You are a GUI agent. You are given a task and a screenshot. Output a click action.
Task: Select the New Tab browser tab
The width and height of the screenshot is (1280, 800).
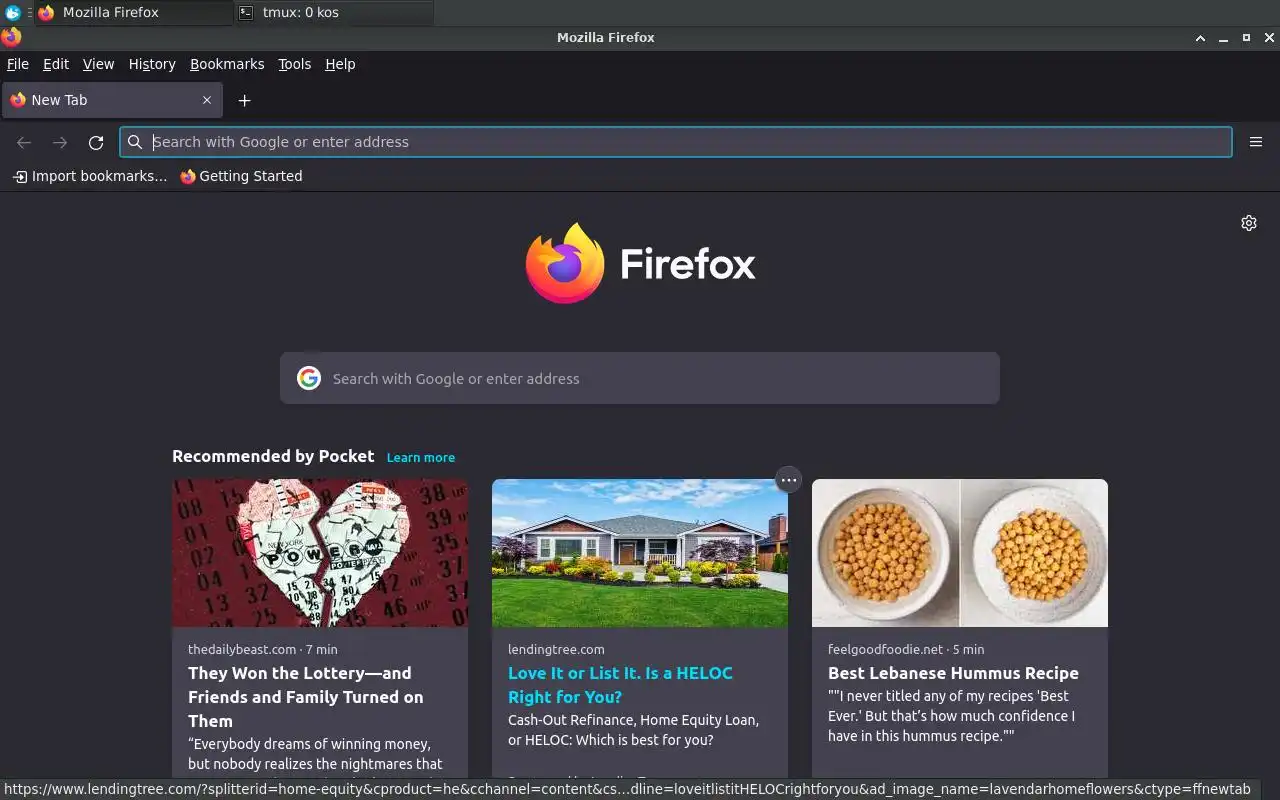(112, 100)
